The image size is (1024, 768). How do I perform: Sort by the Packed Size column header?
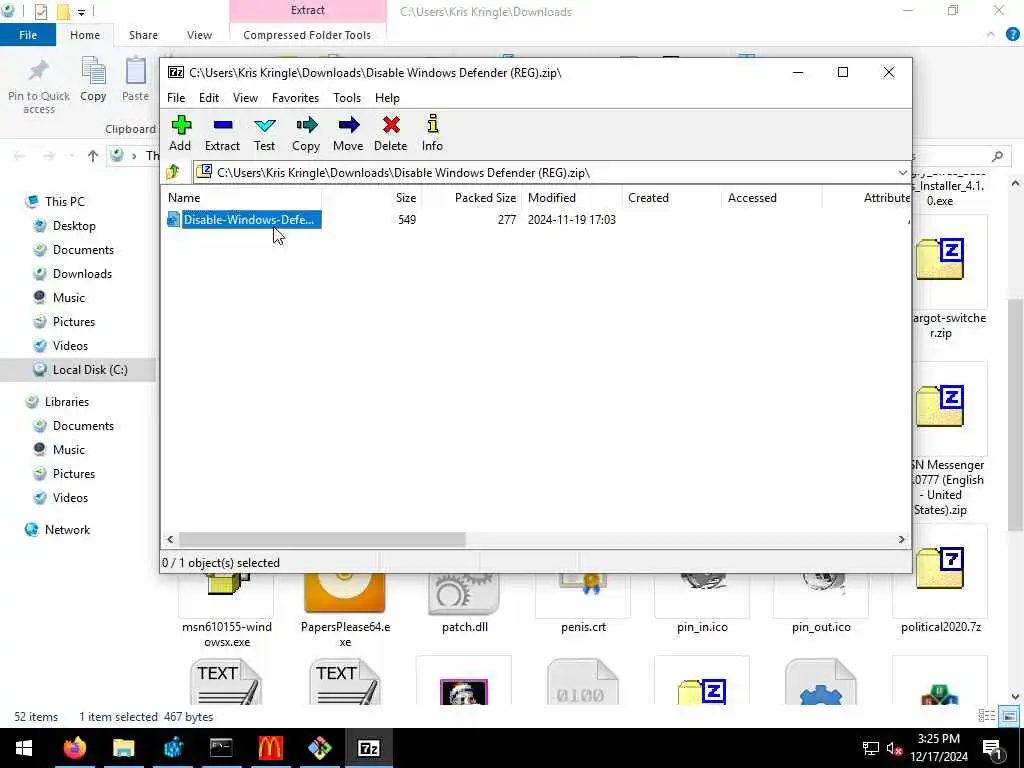click(x=471, y=198)
